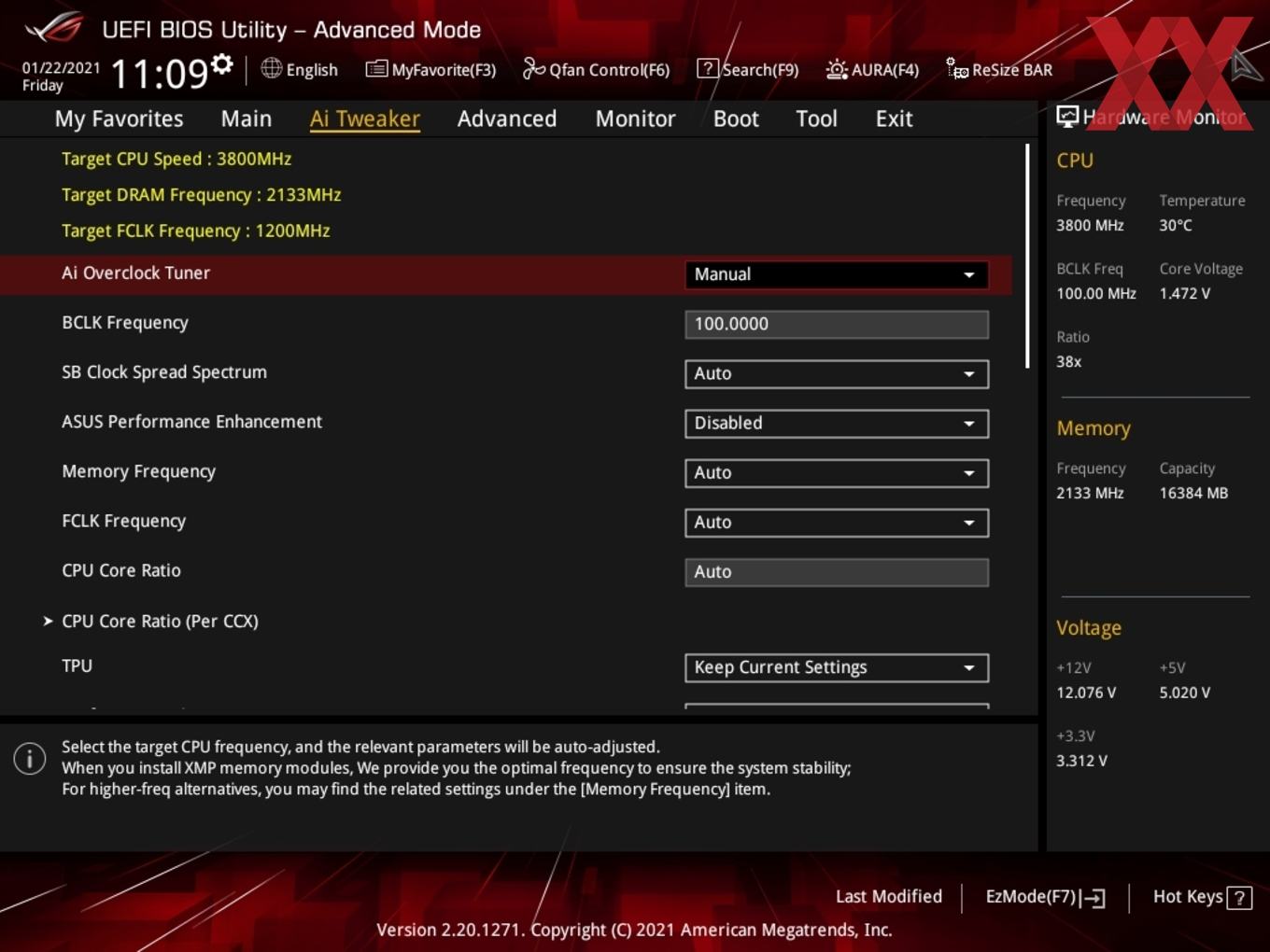The width and height of the screenshot is (1270, 952).
Task: Click the +3.3V 3.312 V reading
Action: click(x=1081, y=761)
